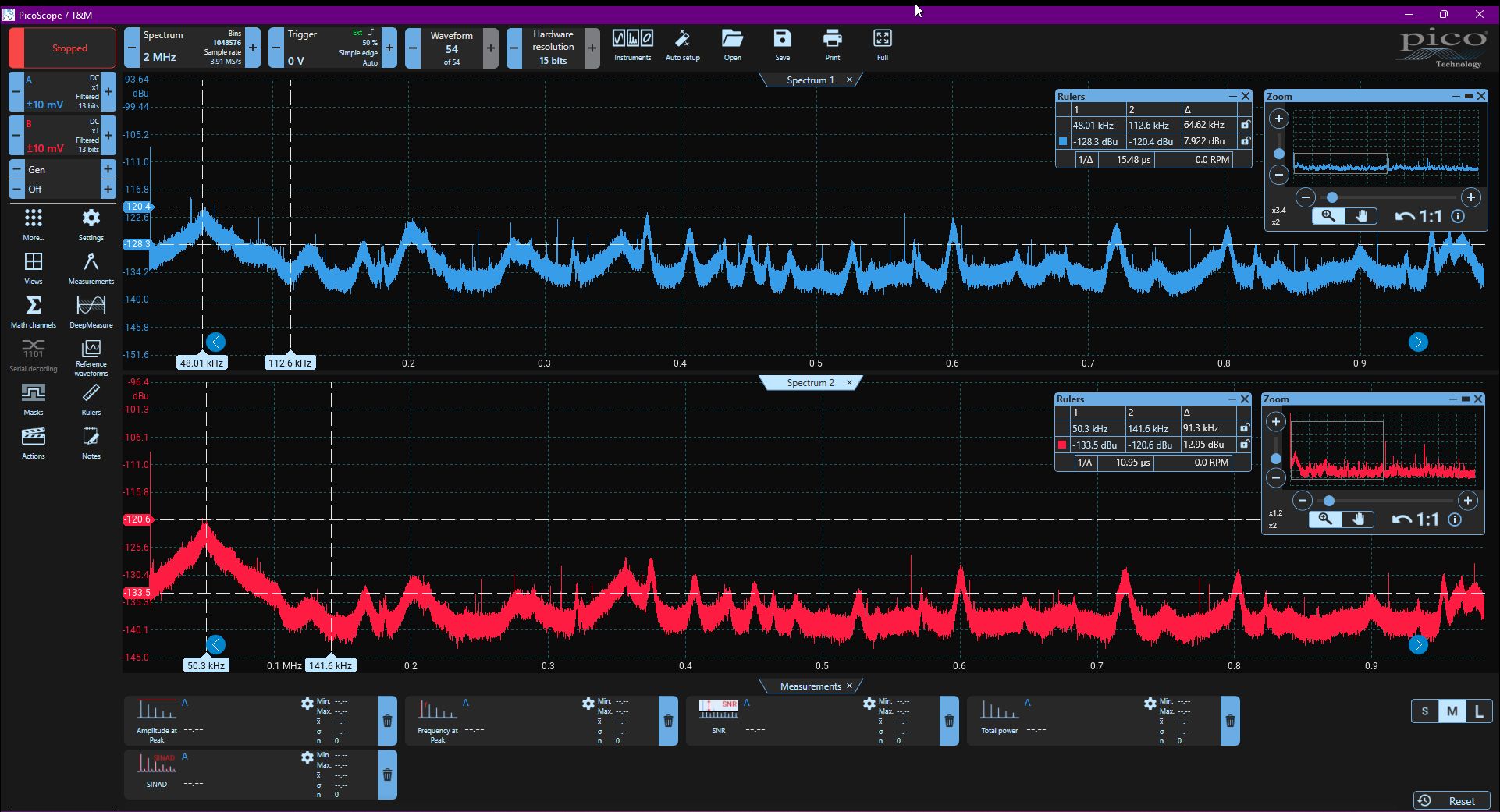This screenshot has height=812, width=1500.
Task: Open the Rulers tool
Action: [91, 399]
